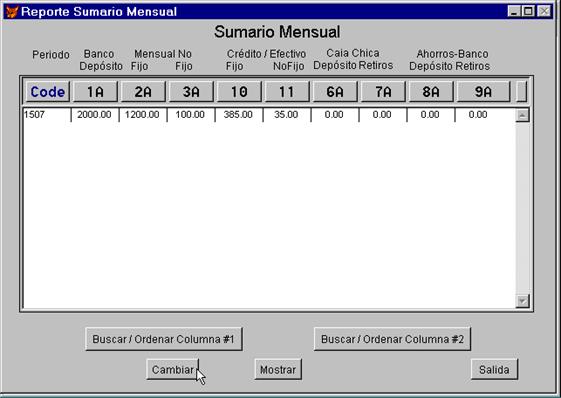Select the 9A column header
Screen dimensions: 561x398
pos(483,92)
